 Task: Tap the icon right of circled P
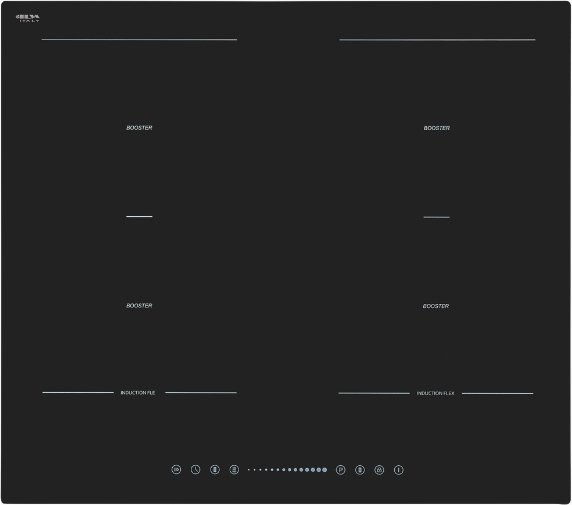[360, 470]
